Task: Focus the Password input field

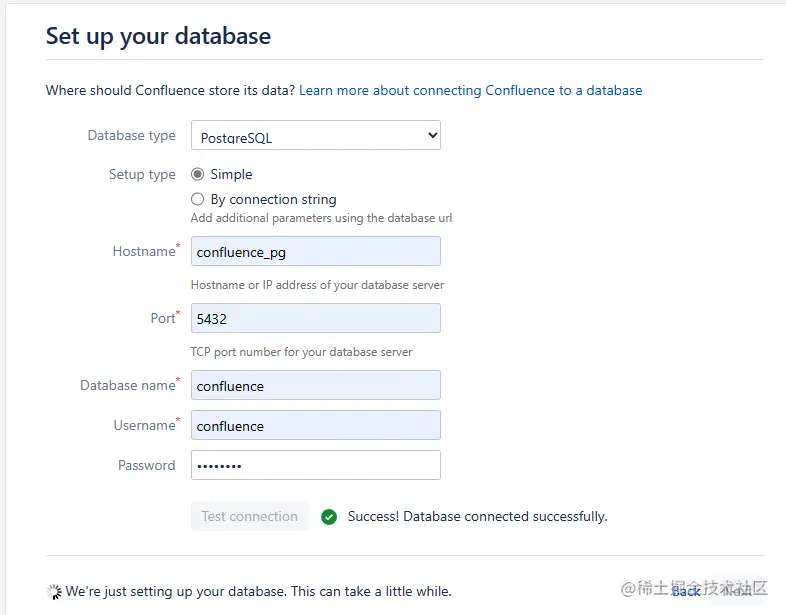Action: [x=315, y=466]
